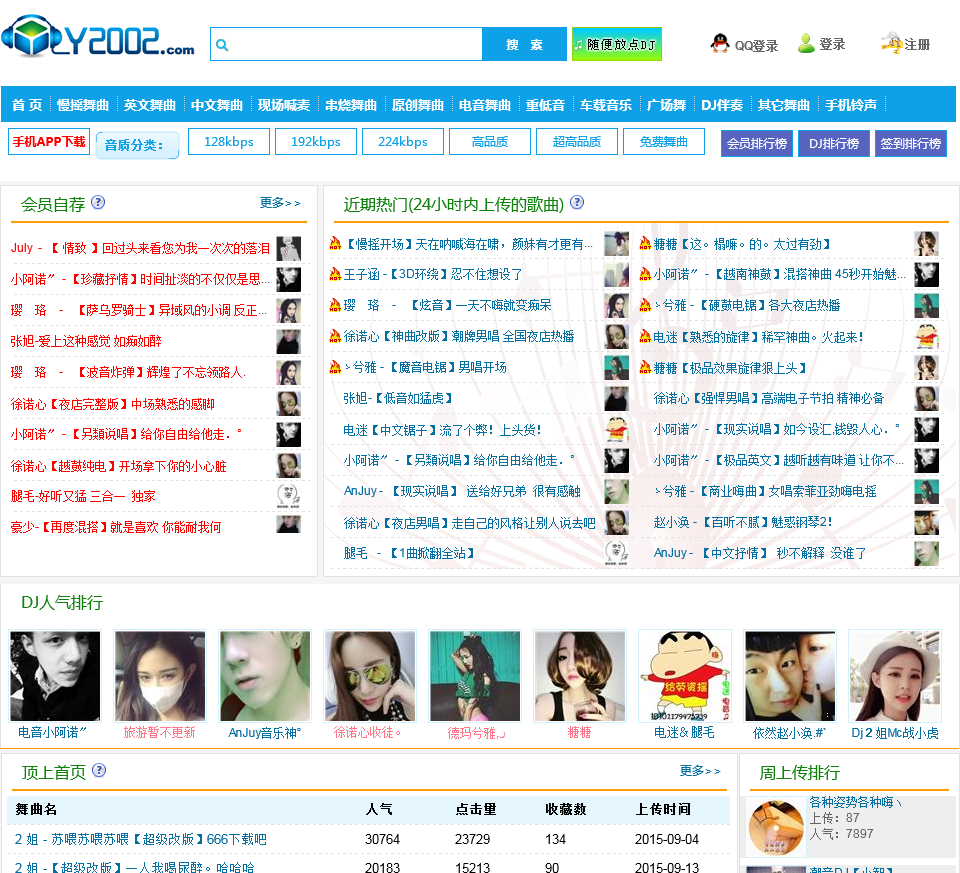This screenshot has height=873, width=960.
Task: Open the 广场舞 nav tab
Action: tap(666, 105)
